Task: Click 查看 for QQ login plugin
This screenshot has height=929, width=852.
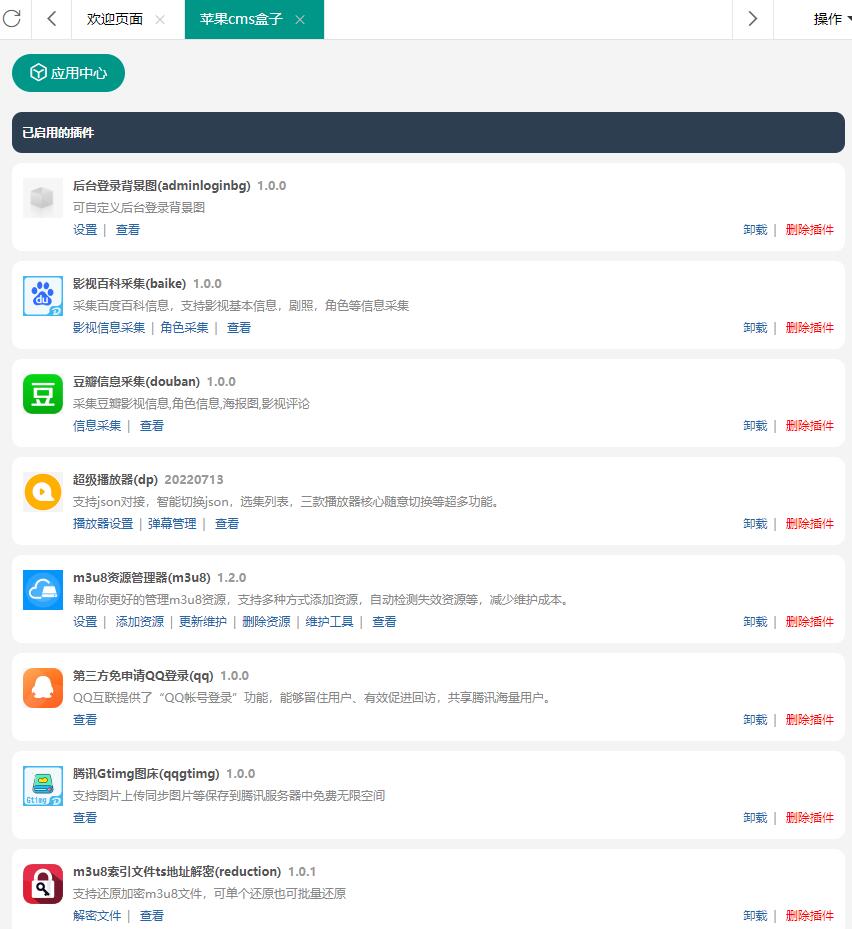Action: (85, 720)
